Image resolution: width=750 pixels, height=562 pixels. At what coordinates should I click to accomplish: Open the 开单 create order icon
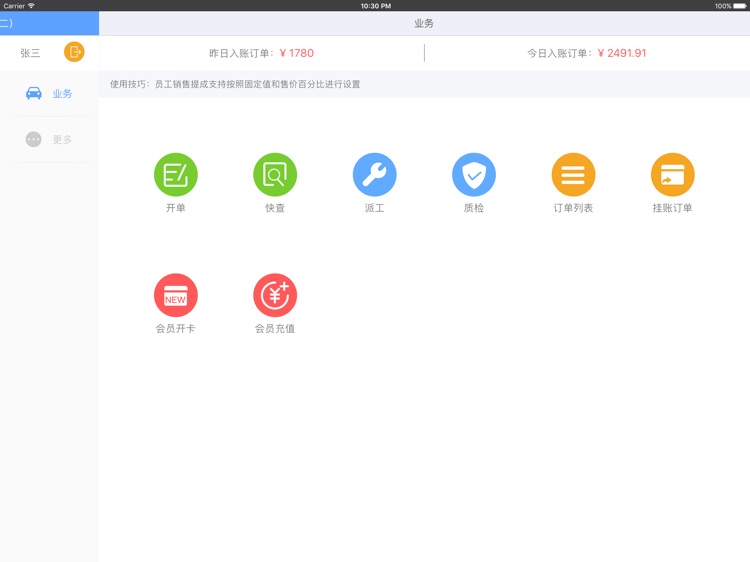coord(176,175)
